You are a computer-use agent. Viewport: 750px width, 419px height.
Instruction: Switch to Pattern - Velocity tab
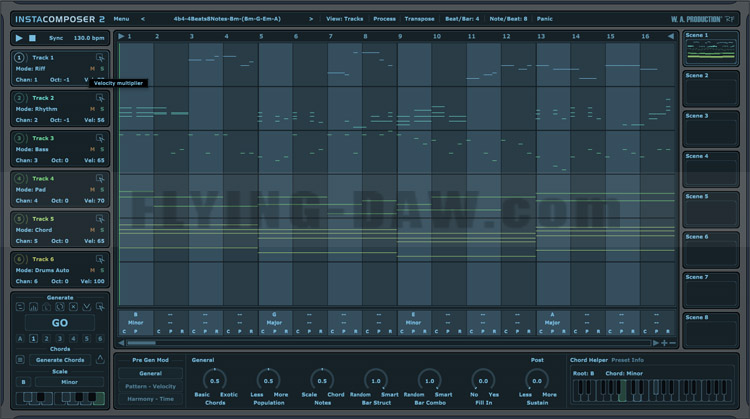pyautogui.click(x=150, y=386)
